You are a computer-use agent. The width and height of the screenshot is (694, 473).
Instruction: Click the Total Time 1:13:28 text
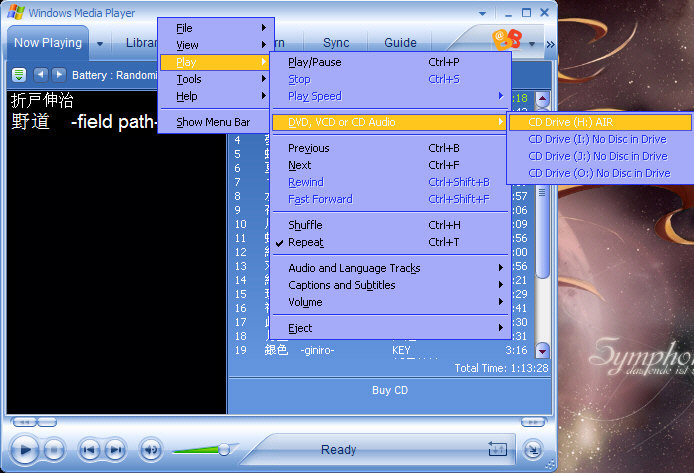click(x=501, y=368)
